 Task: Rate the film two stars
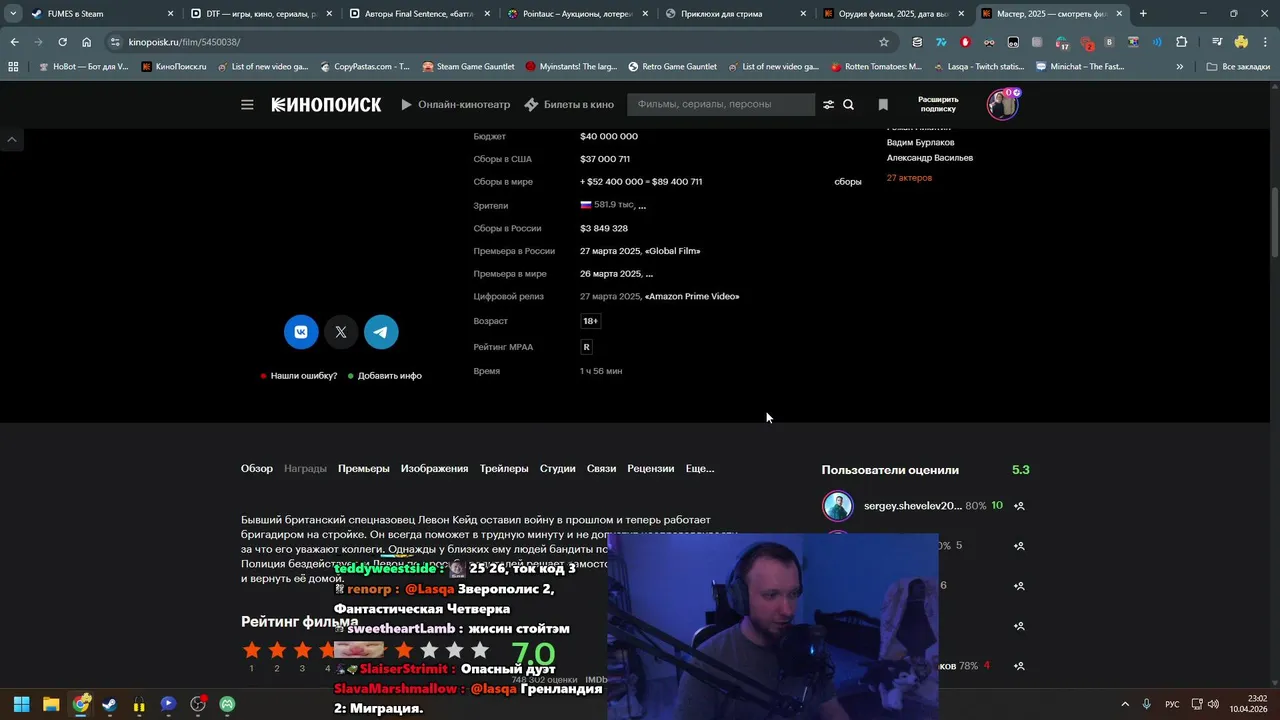click(277, 650)
